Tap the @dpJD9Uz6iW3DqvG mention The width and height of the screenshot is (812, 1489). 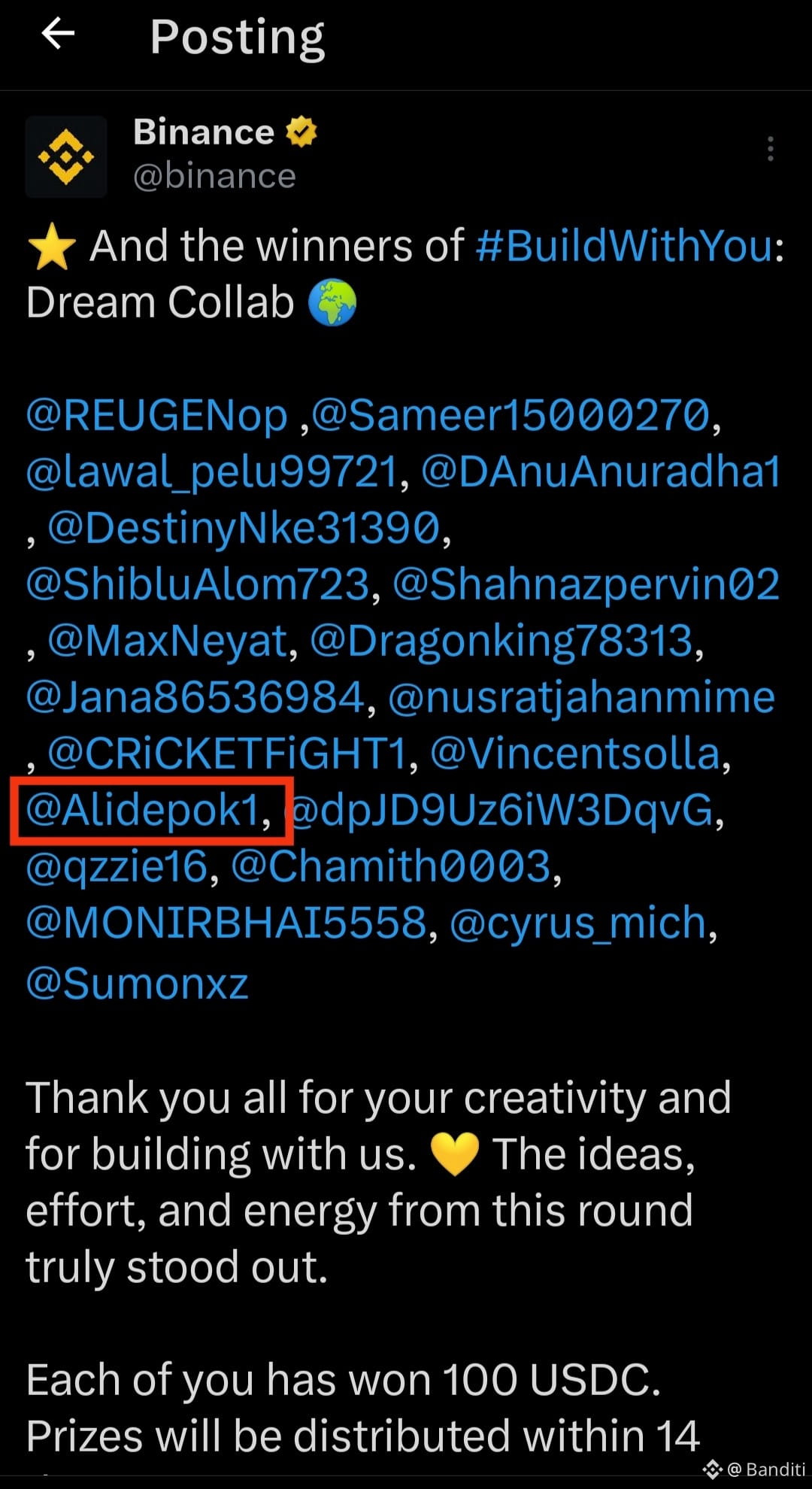click(501, 810)
